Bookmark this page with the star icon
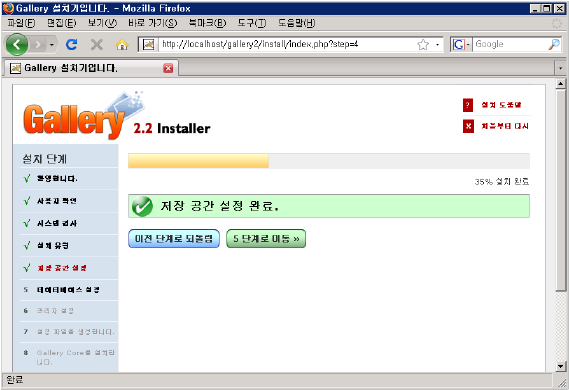 click(x=423, y=45)
